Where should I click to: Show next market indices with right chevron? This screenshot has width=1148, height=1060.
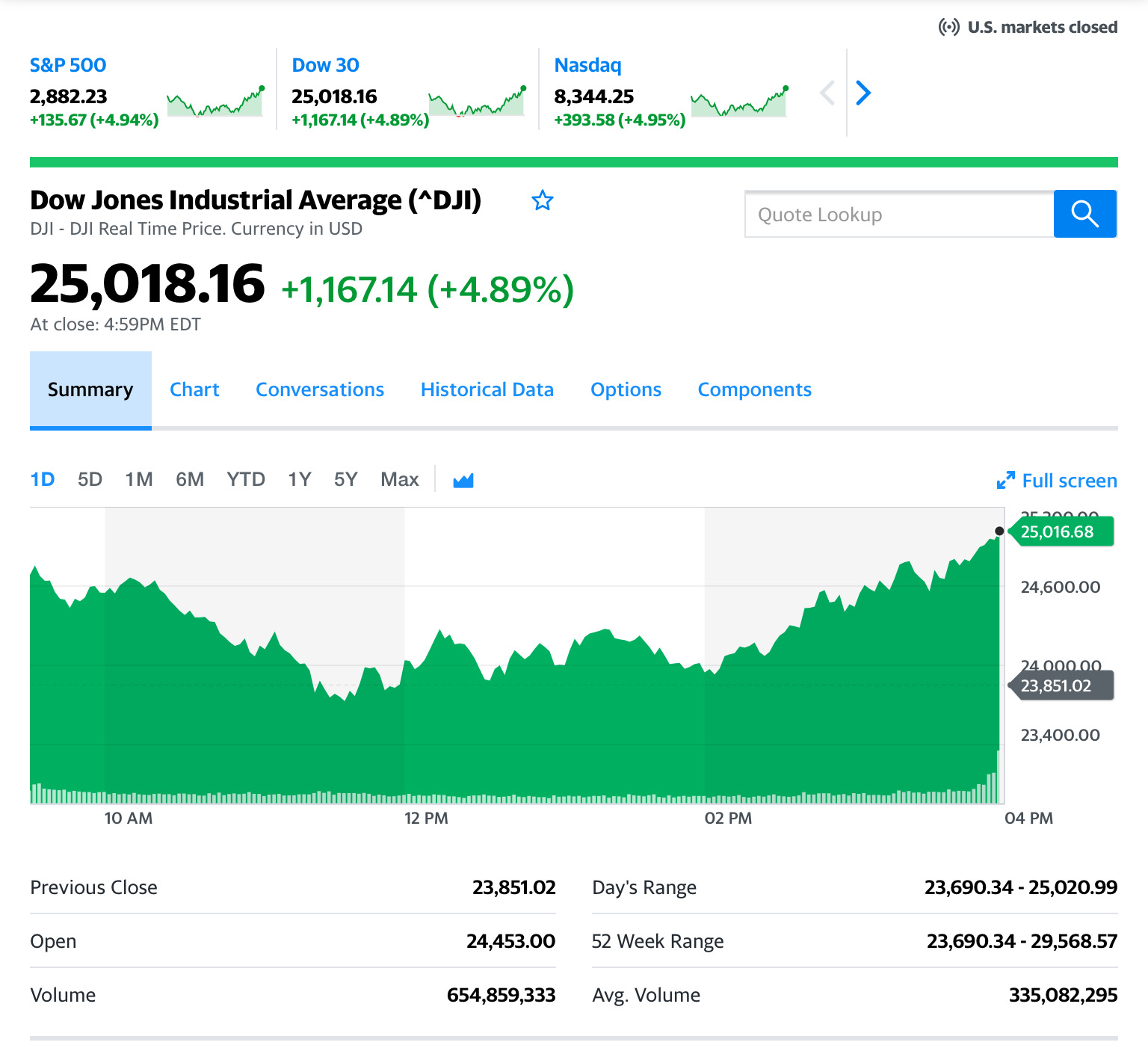tap(863, 93)
